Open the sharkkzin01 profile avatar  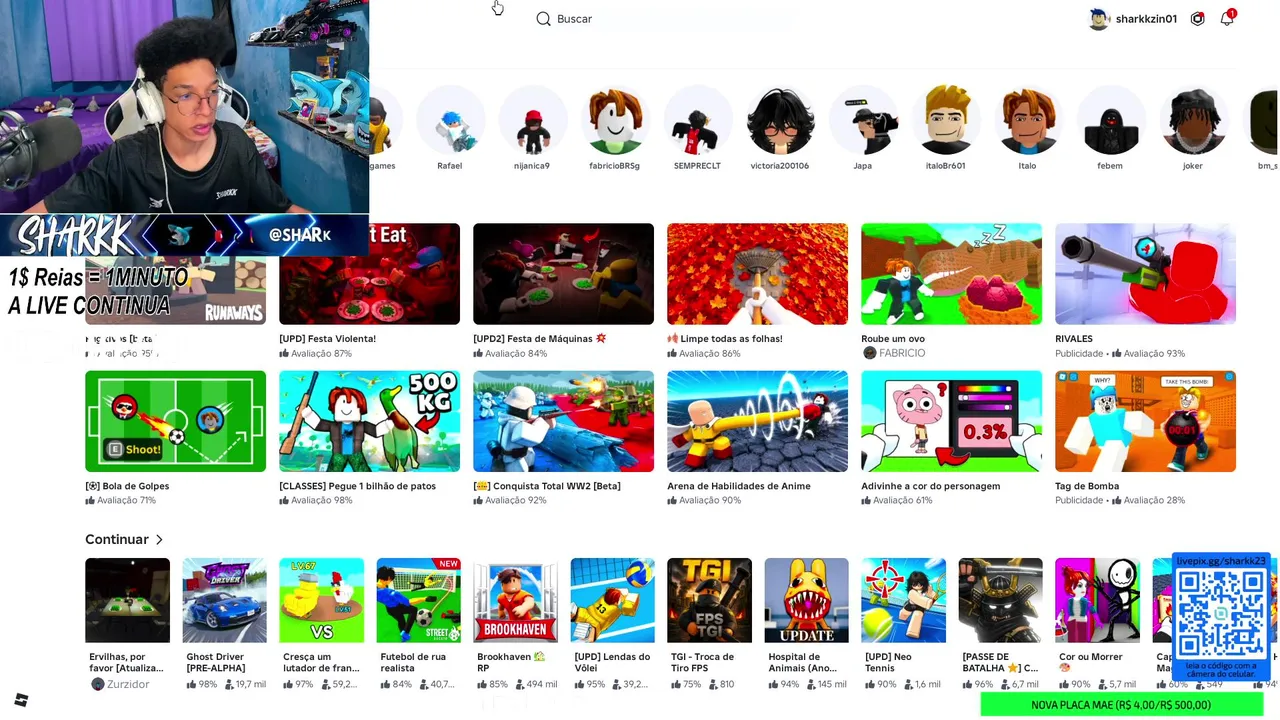click(1099, 19)
